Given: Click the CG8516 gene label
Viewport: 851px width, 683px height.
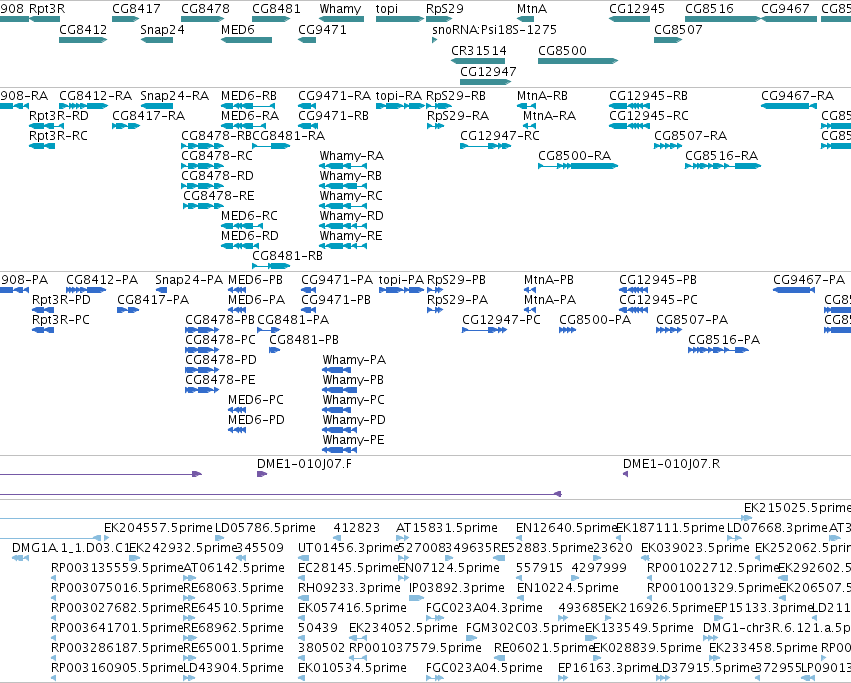Looking at the screenshot, I should tap(709, 9).
